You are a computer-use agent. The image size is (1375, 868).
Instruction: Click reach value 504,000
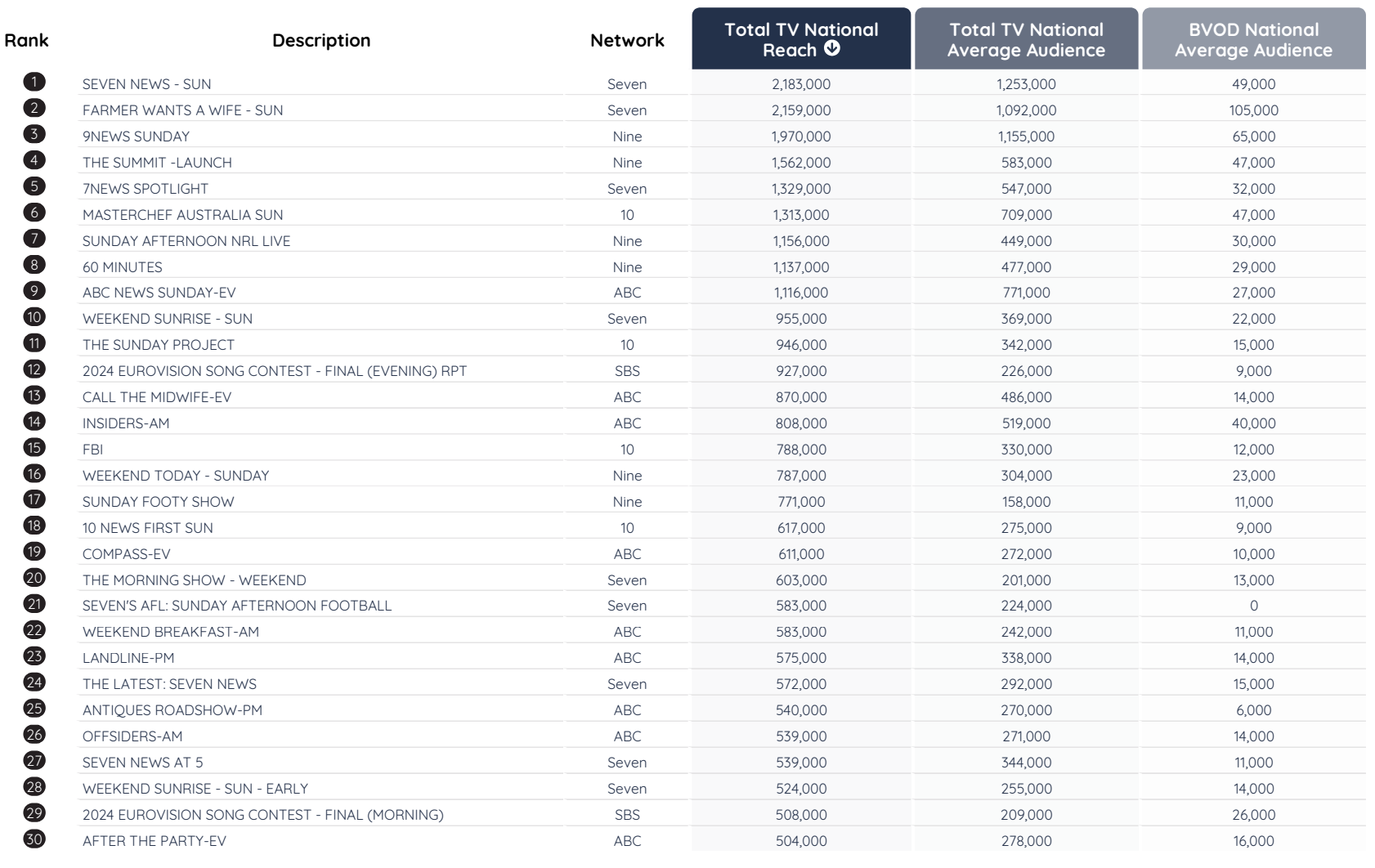coord(801,841)
